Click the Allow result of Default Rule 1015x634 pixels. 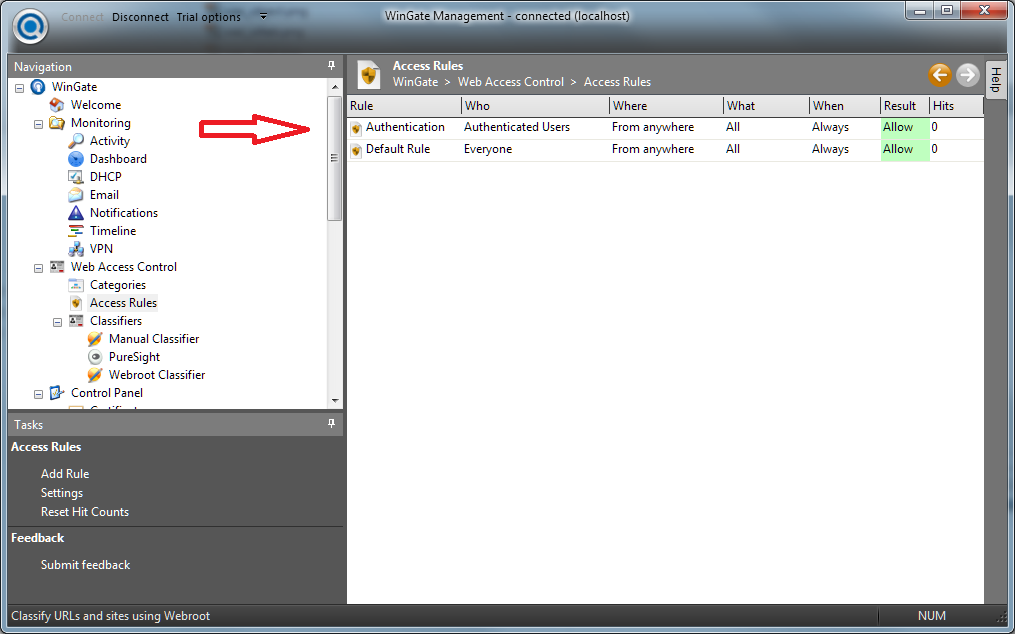coord(905,150)
